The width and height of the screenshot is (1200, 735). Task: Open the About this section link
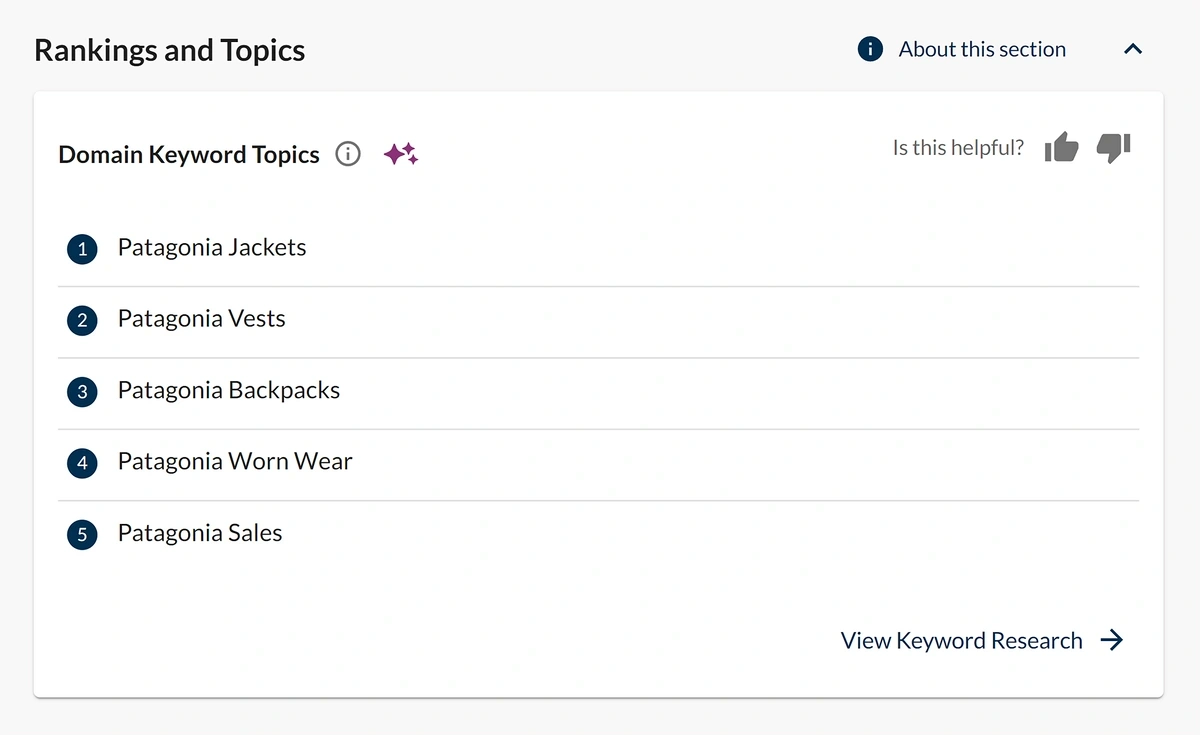(982, 49)
